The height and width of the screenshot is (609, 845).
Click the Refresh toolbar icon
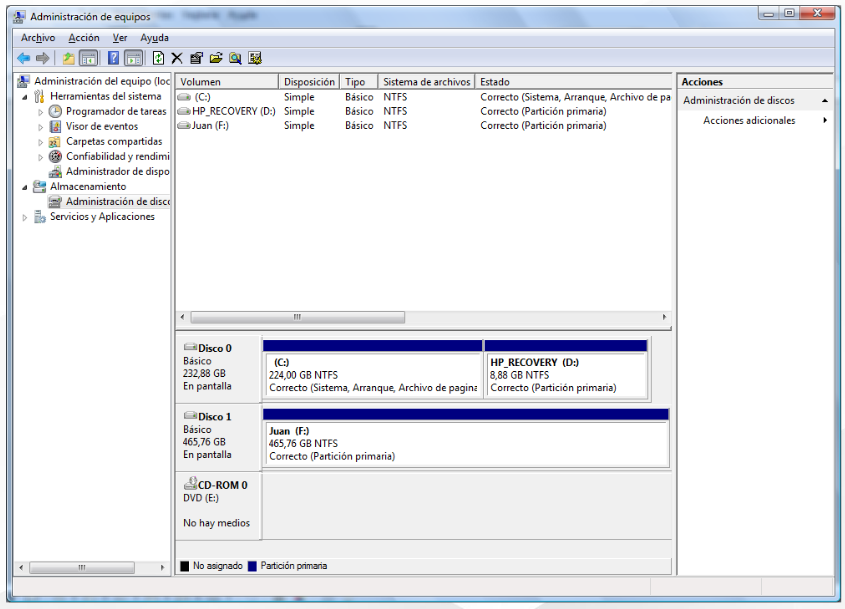click(x=158, y=58)
